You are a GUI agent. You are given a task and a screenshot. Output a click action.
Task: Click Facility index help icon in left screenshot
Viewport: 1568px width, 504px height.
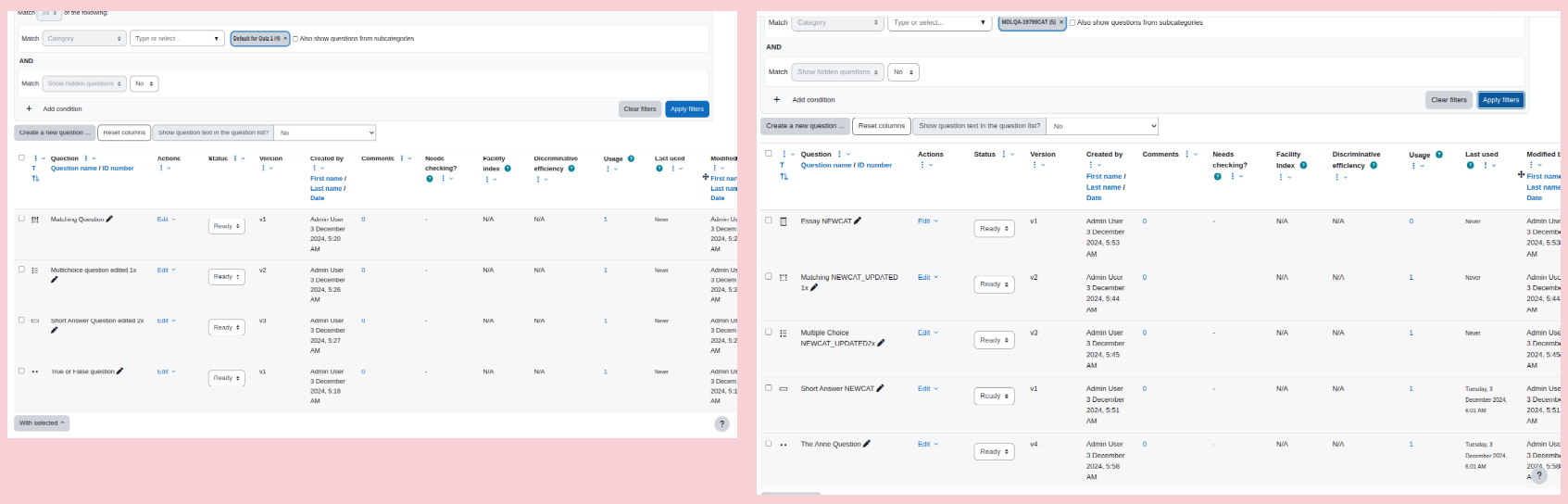508,169
